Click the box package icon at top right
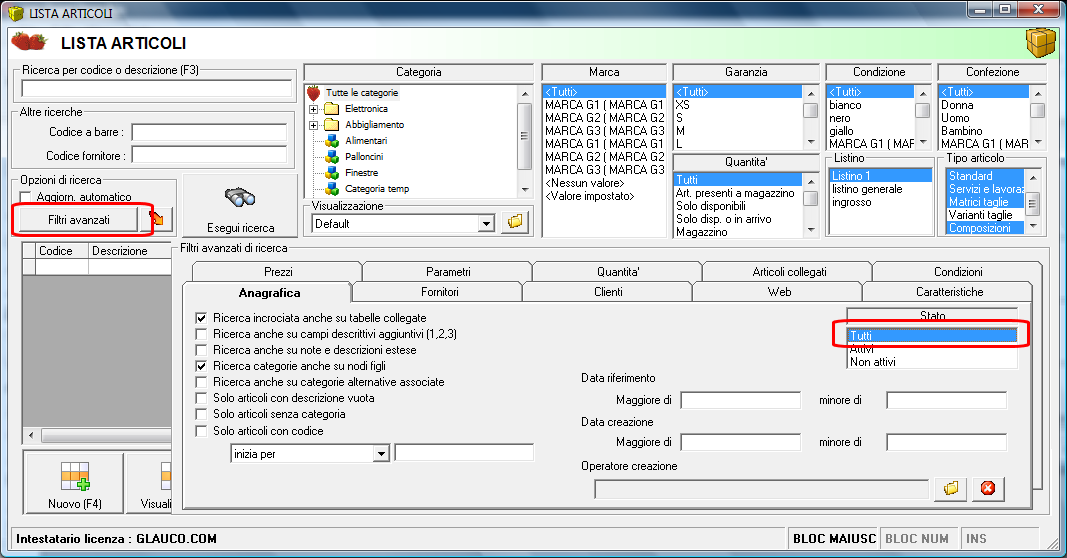This screenshot has width=1067, height=558. [1040, 43]
